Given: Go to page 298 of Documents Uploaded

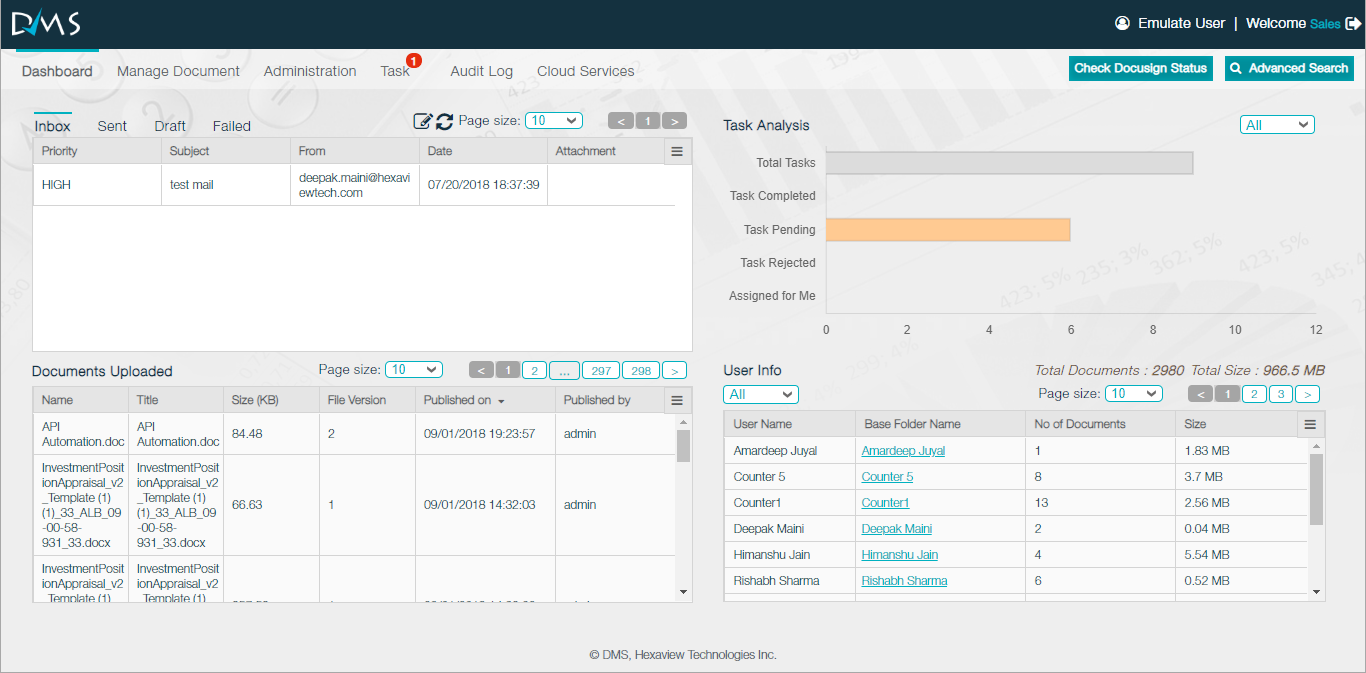Looking at the screenshot, I should tap(641, 370).
